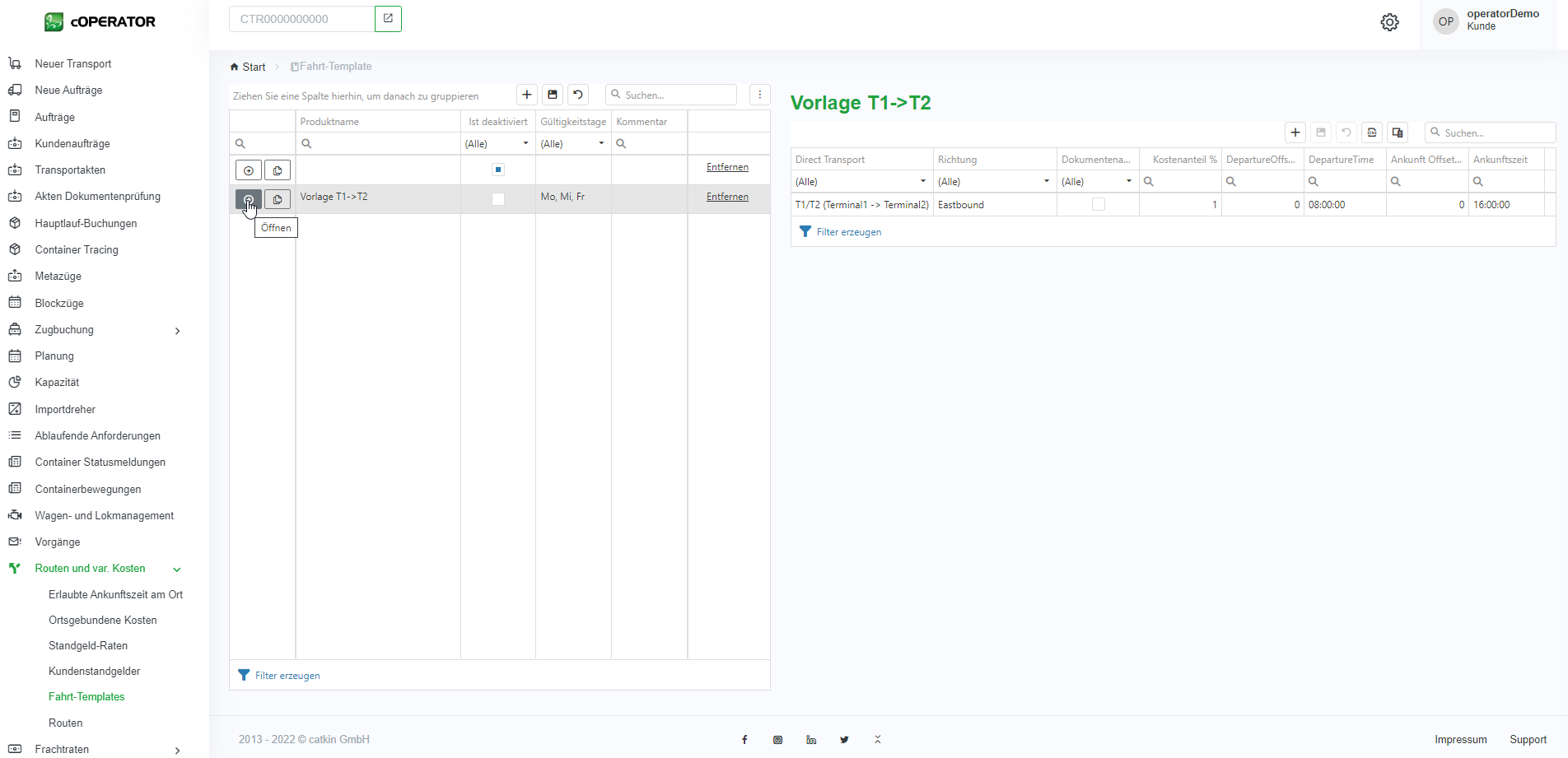Image resolution: width=1568 pixels, height=758 pixels.
Task: Add new row in Fahrt-Template list
Action: 527,95
